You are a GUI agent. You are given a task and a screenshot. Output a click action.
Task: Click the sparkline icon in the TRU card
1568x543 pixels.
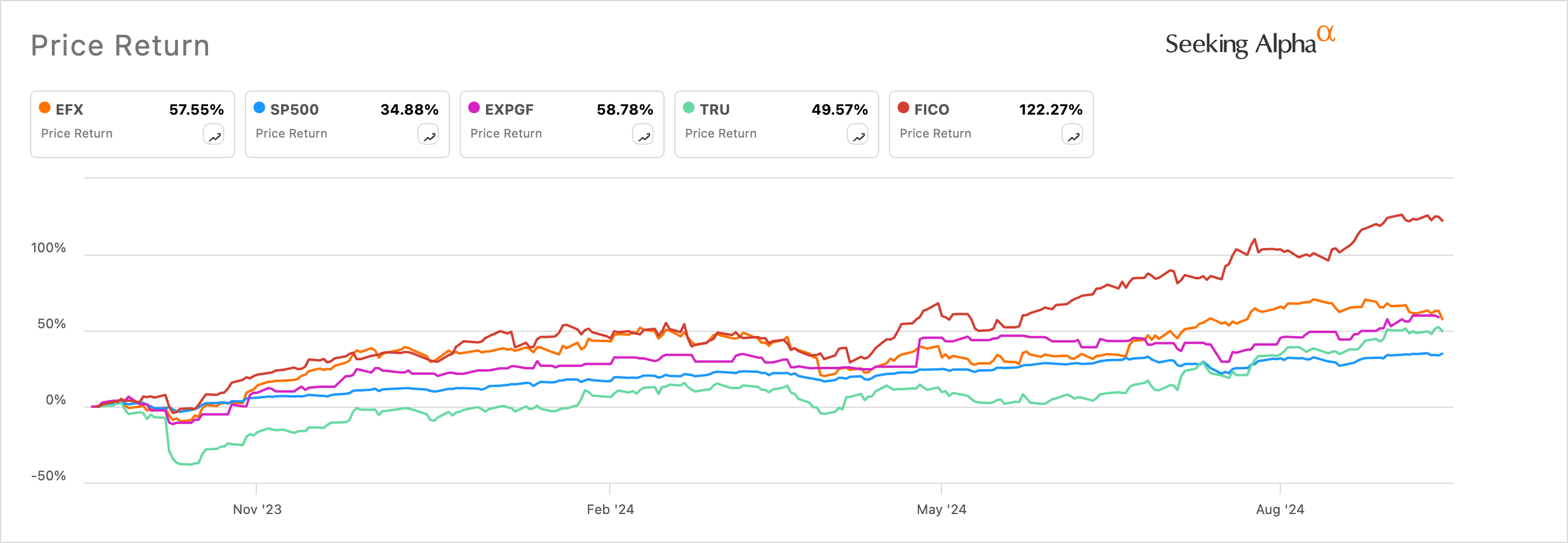click(x=858, y=135)
